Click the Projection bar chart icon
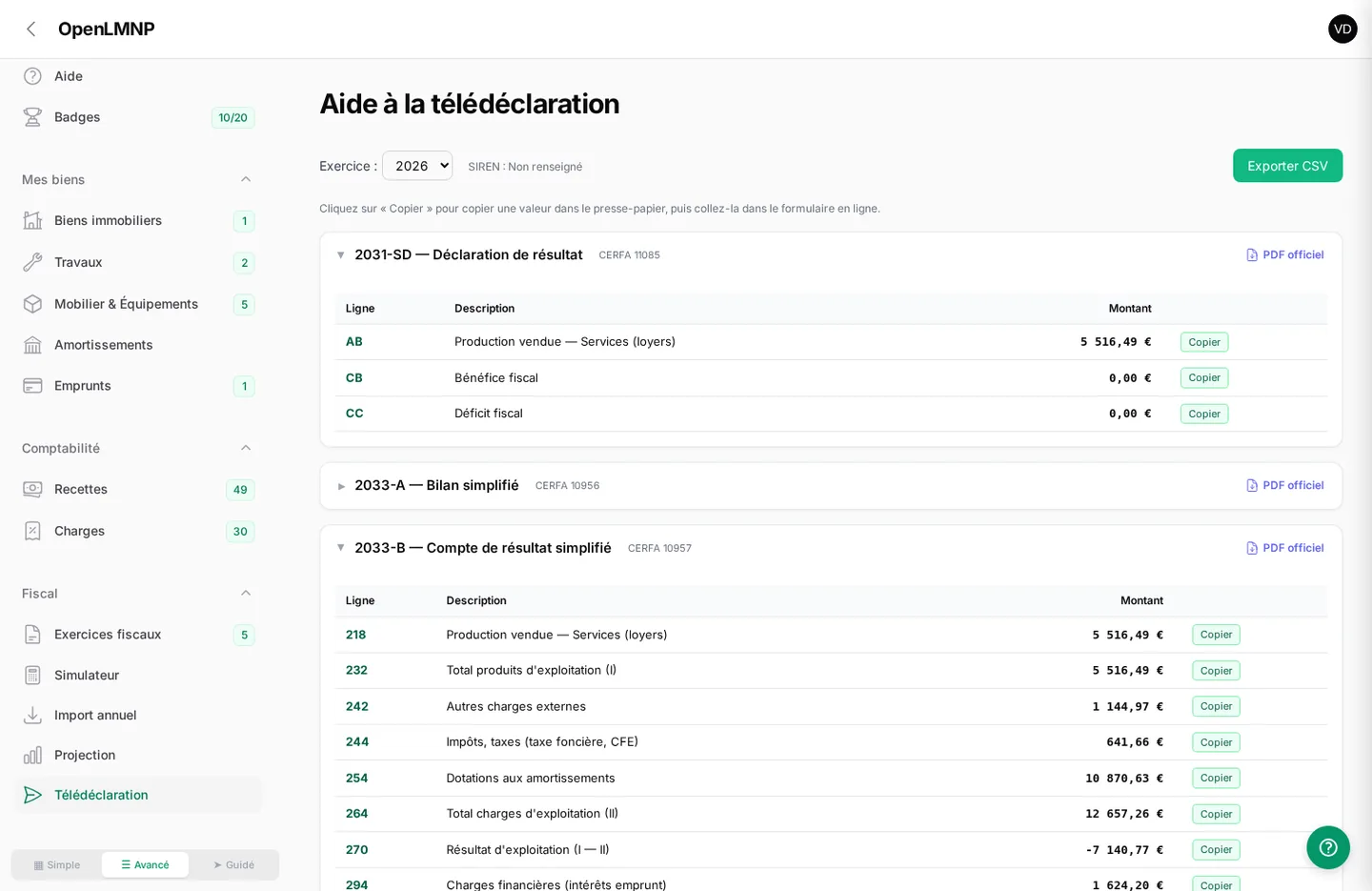 click(x=32, y=755)
